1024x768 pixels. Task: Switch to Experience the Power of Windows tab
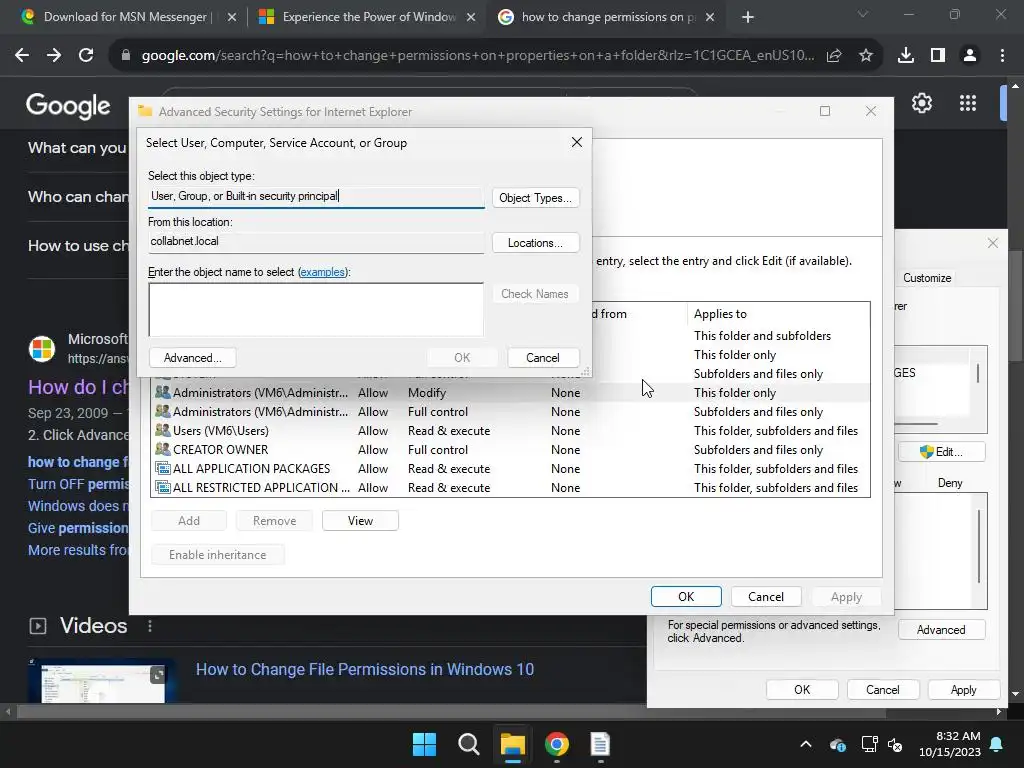pos(368,17)
